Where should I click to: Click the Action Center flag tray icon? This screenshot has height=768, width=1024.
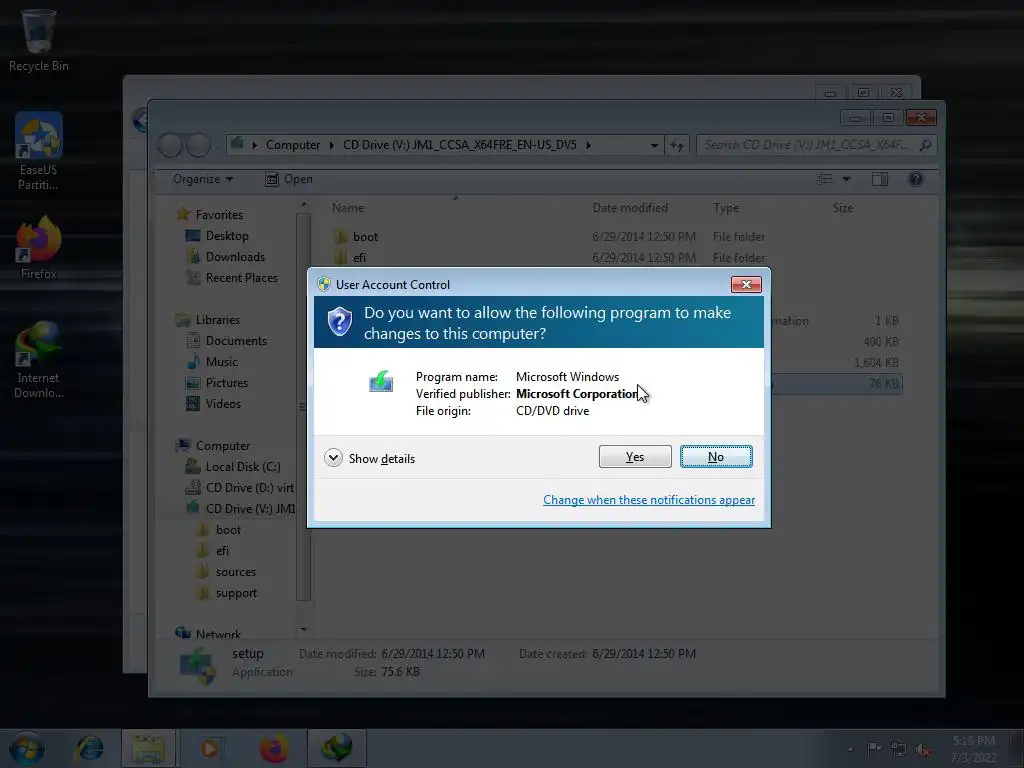873,748
